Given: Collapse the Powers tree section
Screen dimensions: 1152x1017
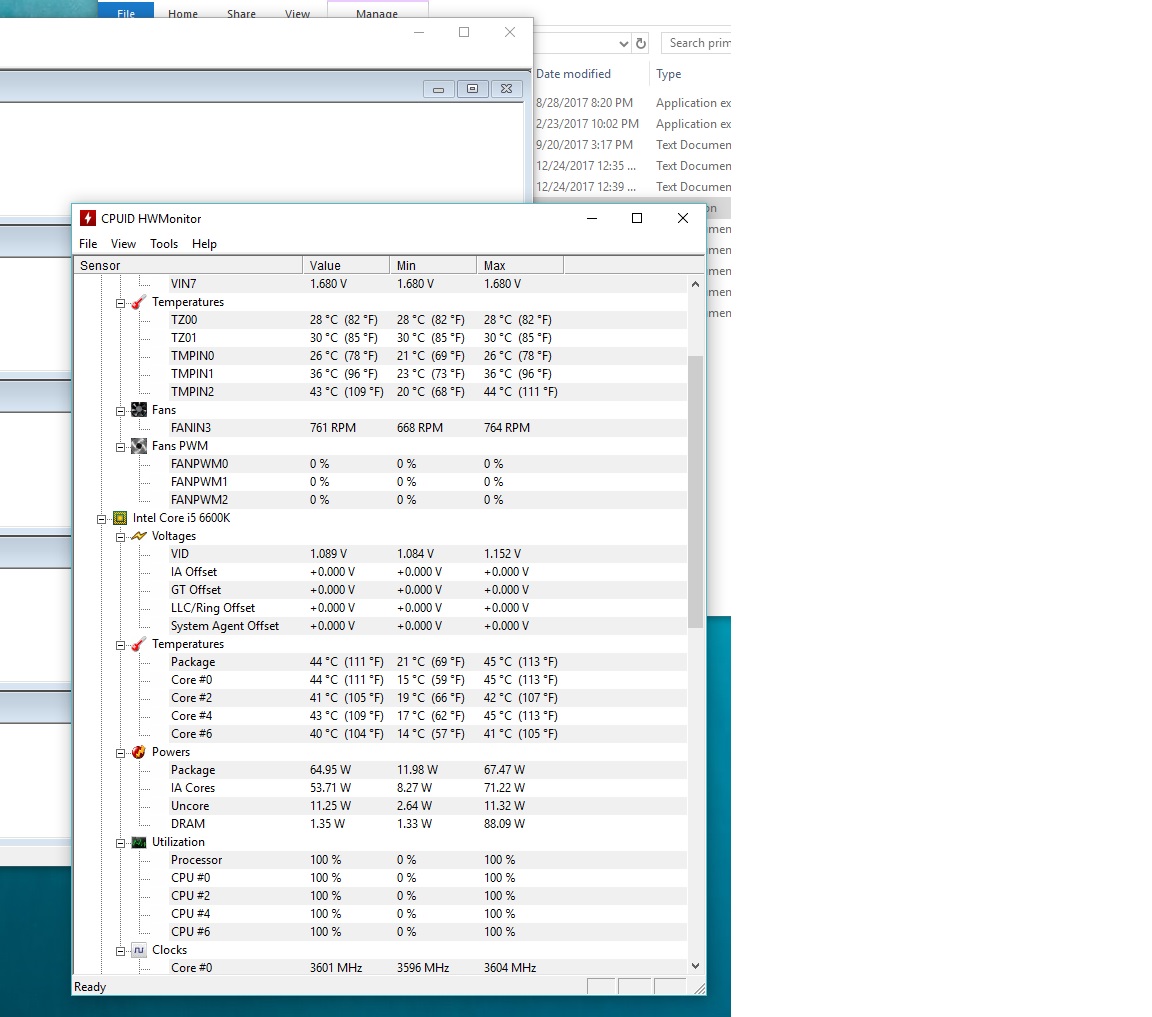Looking at the screenshot, I should tap(120, 752).
